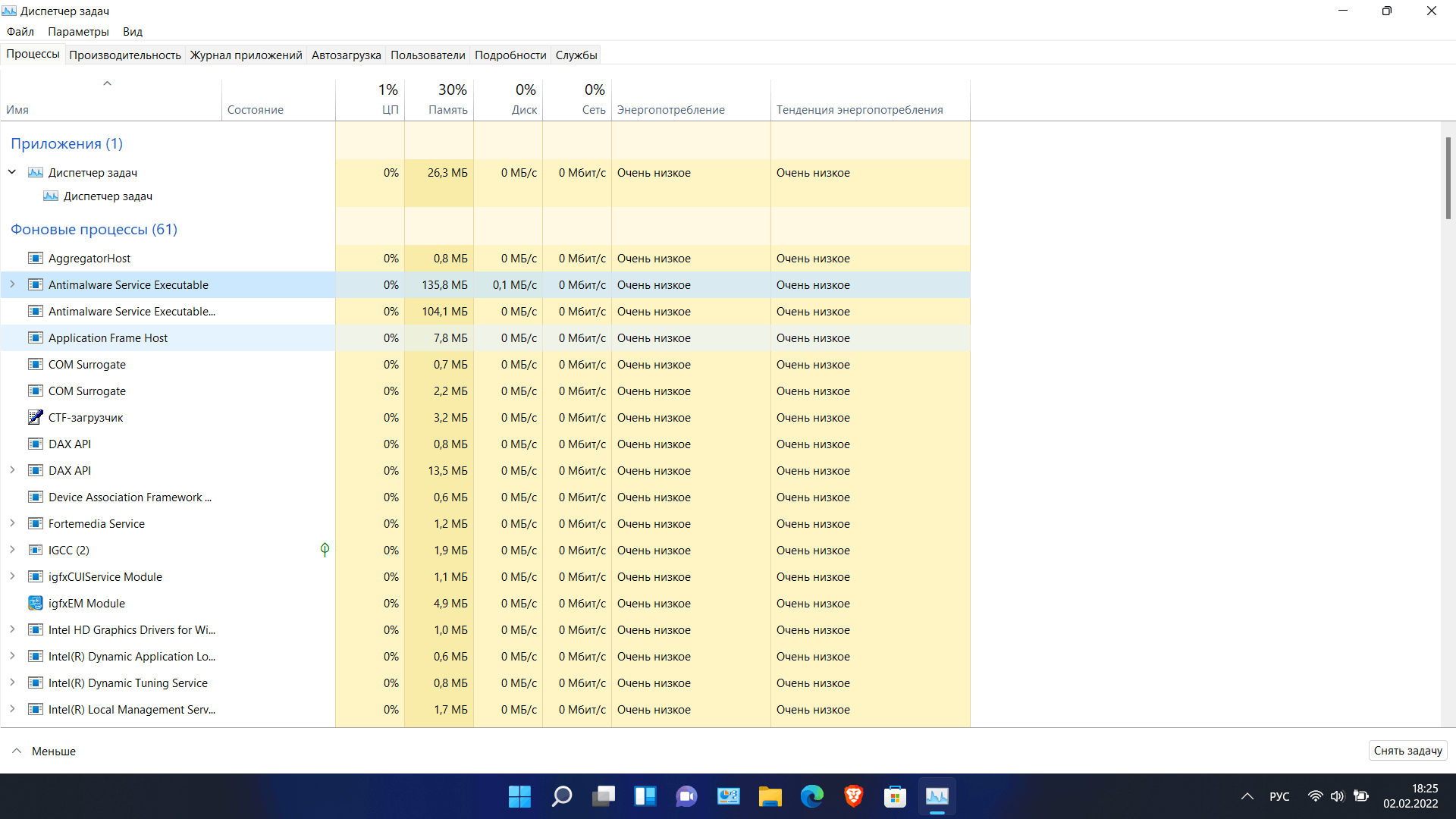Select Device Association Framework process

(485, 497)
